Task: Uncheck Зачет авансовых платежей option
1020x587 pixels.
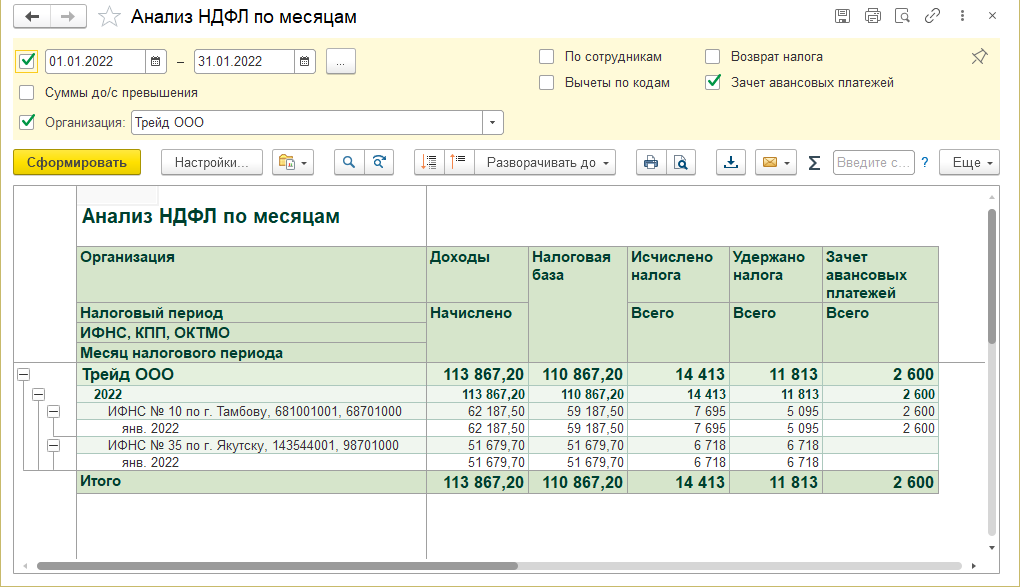Action: point(713,83)
